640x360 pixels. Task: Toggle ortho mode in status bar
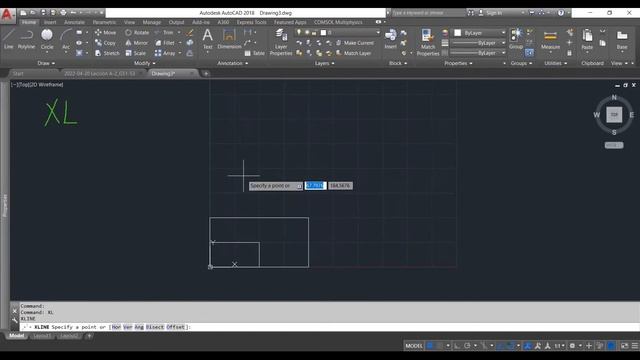click(x=457, y=346)
